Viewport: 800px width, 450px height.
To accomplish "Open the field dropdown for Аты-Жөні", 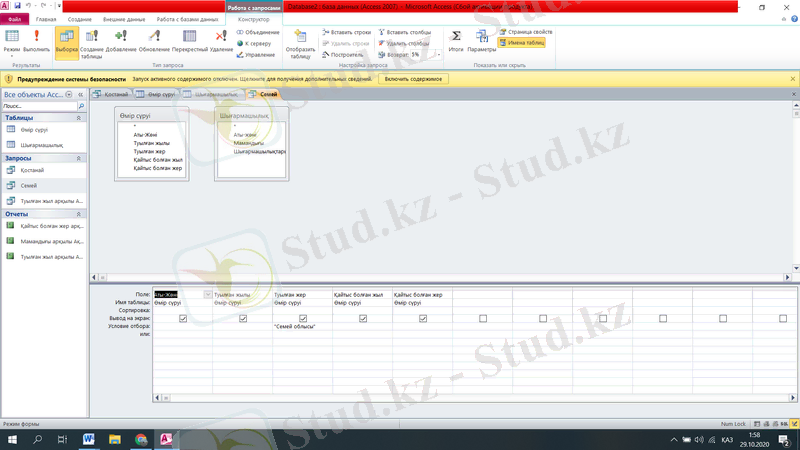I will click(208, 294).
